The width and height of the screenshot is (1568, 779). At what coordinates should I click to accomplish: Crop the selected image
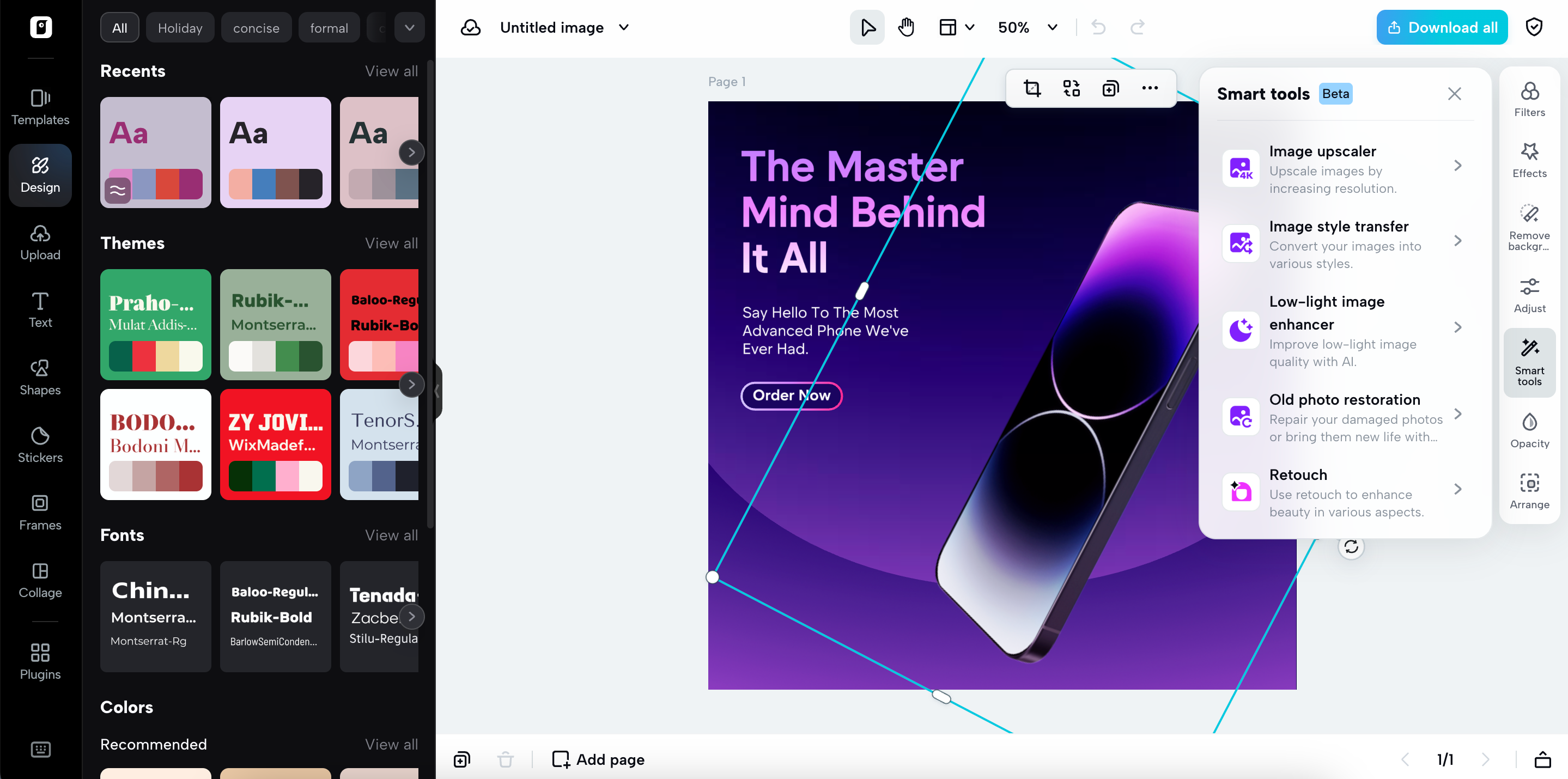pyautogui.click(x=1032, y=88)
